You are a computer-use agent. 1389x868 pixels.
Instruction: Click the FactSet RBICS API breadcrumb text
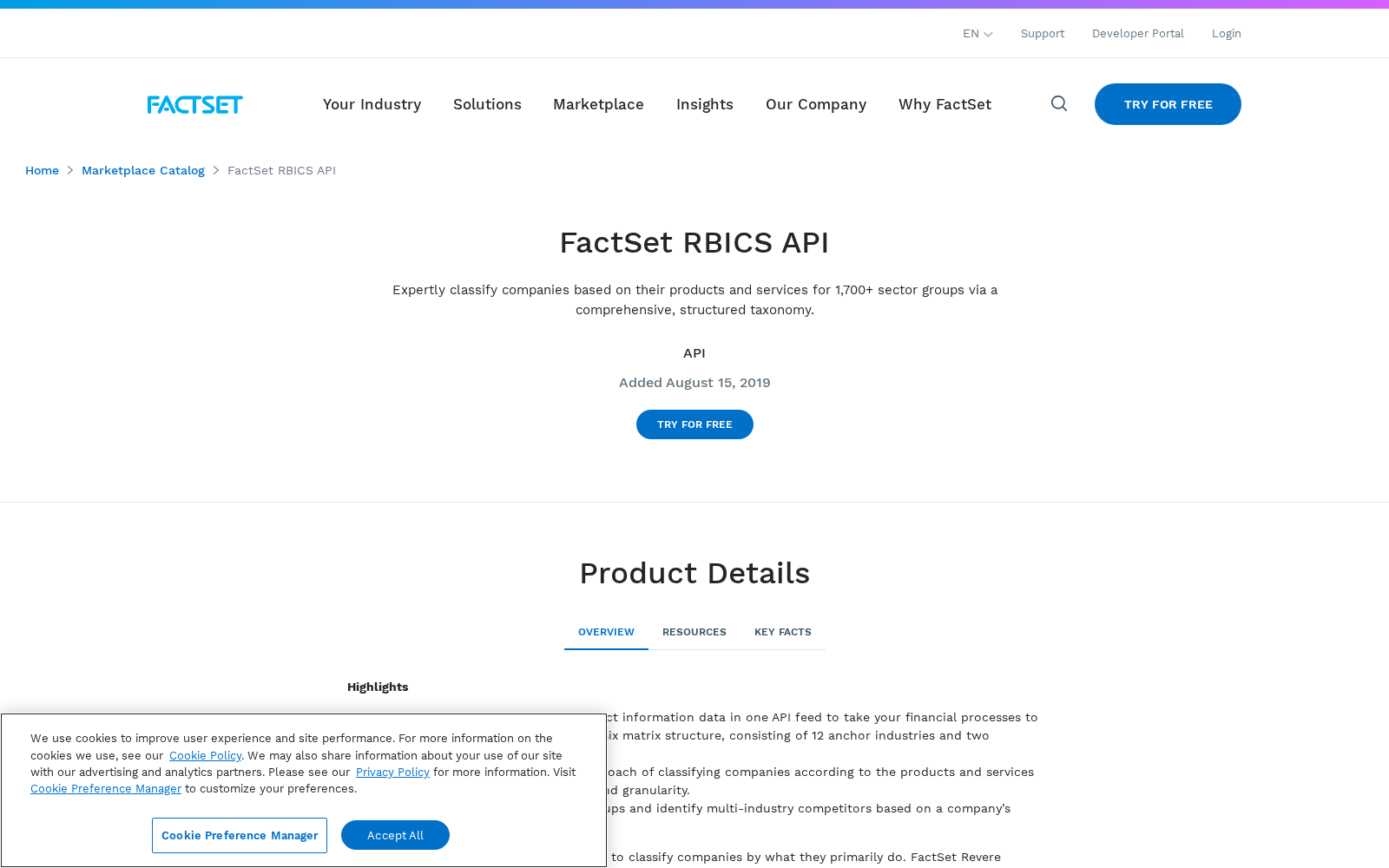pyautogui.click(x=281, y=170)
